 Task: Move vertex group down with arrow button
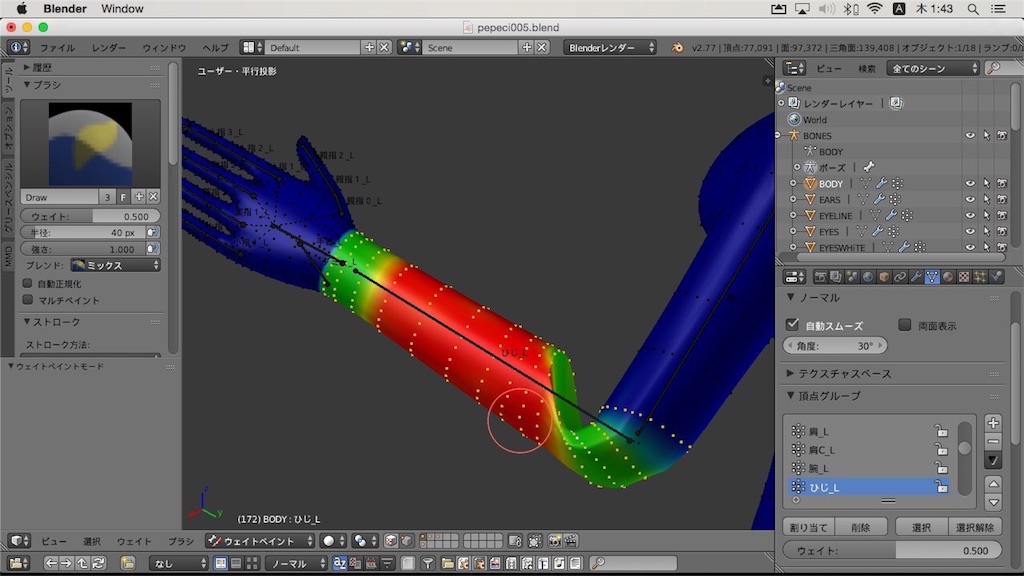993,502
